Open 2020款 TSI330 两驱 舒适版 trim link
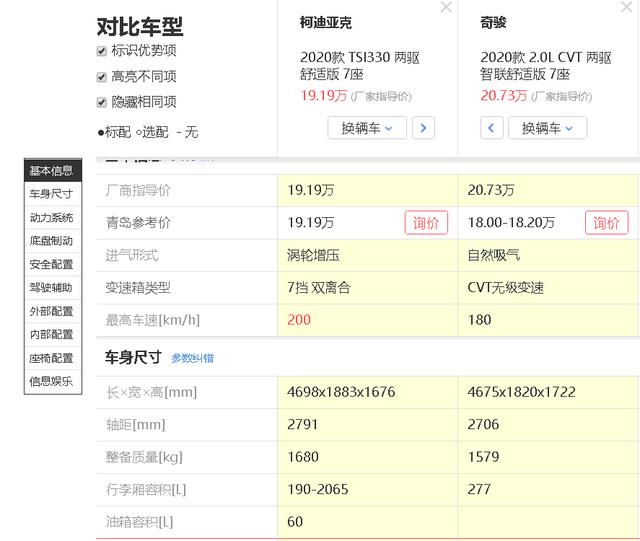 pyautogui.click(x=360, y=66)
